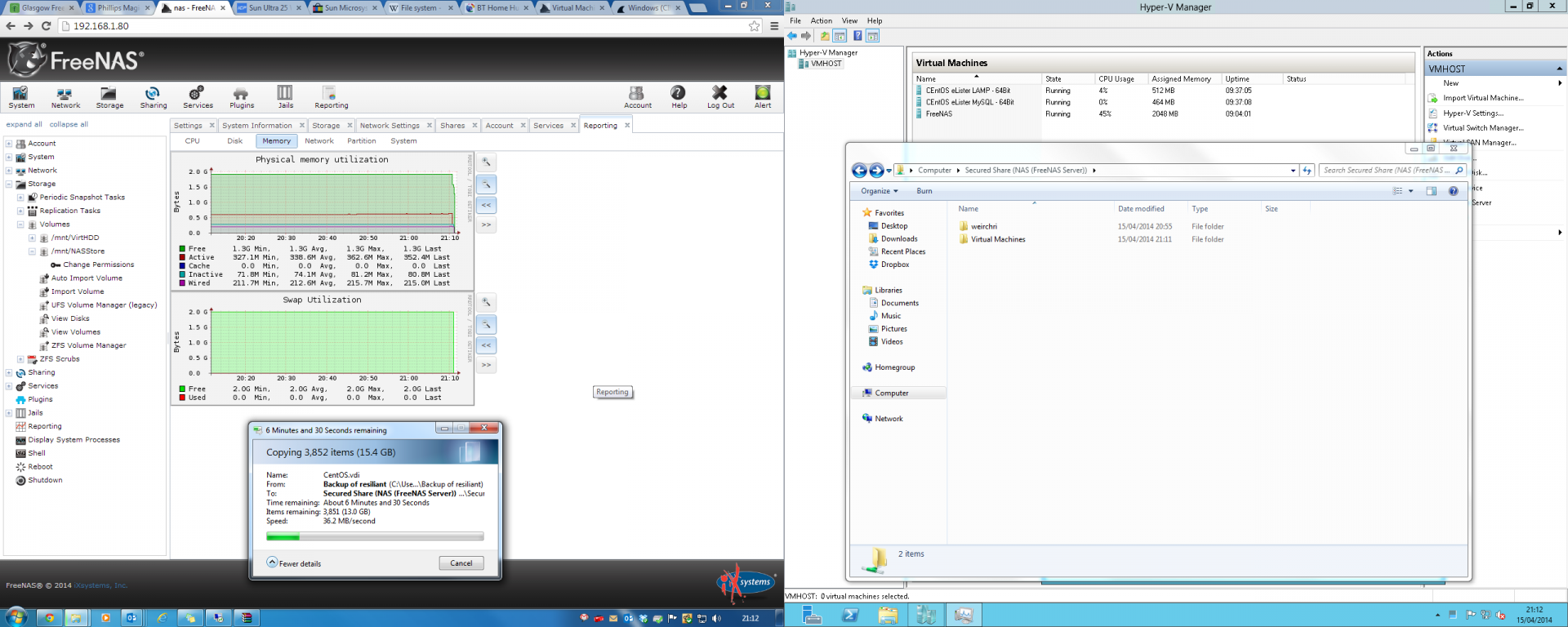1568x627 pixels.
Task: Open help in the Secured Share explorer window
Action: [1453, 191]
